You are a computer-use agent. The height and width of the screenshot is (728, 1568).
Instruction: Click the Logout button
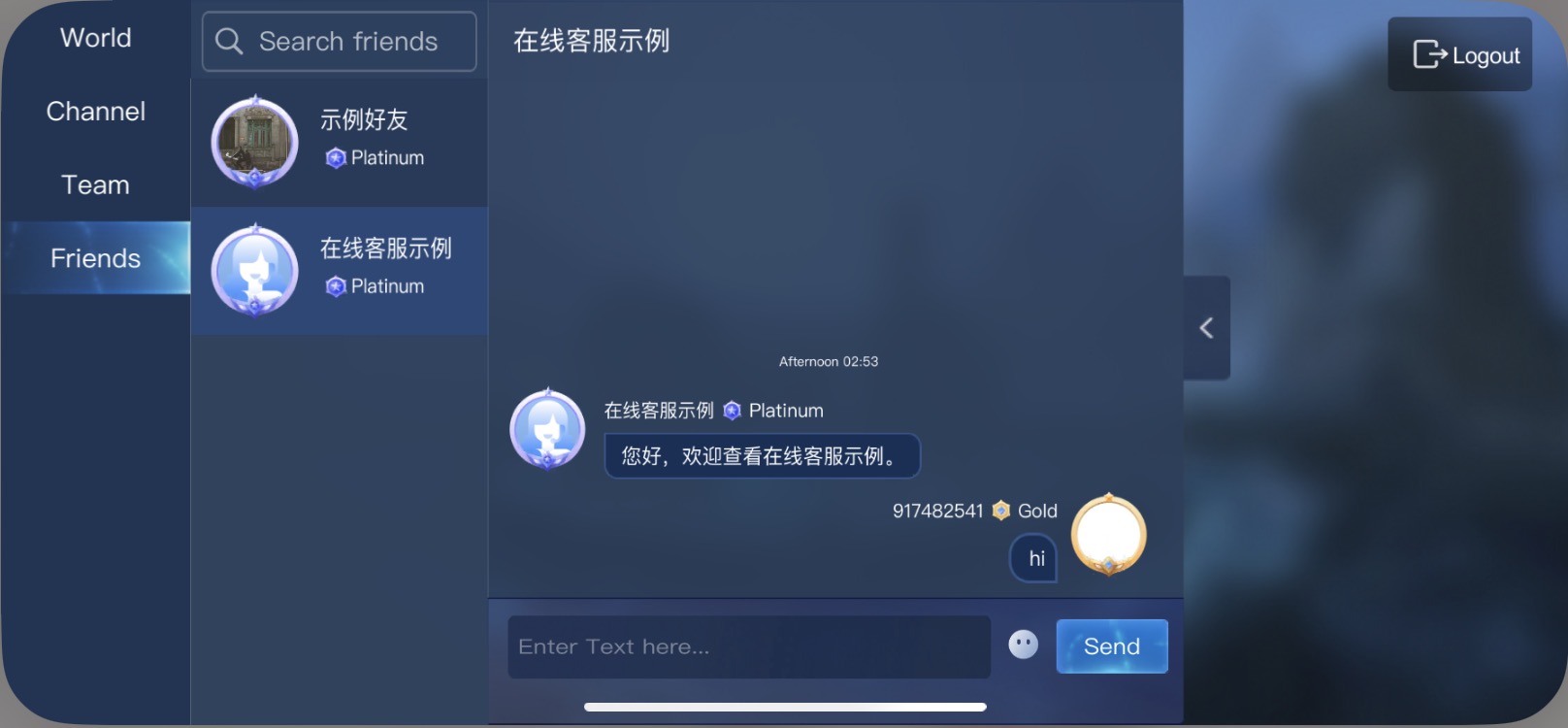[1459, 54]
